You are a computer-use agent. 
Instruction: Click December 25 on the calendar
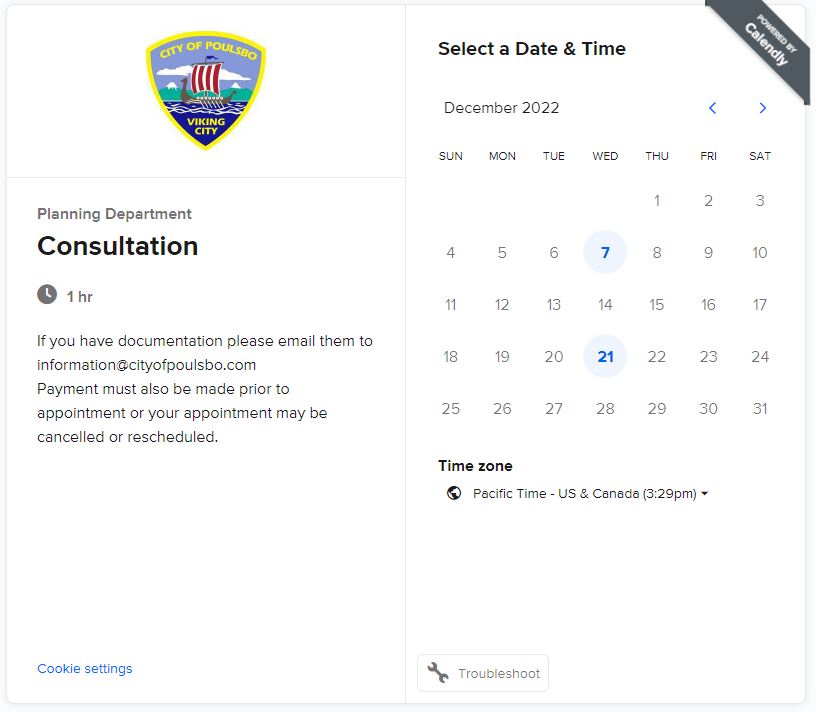point(451,409)
